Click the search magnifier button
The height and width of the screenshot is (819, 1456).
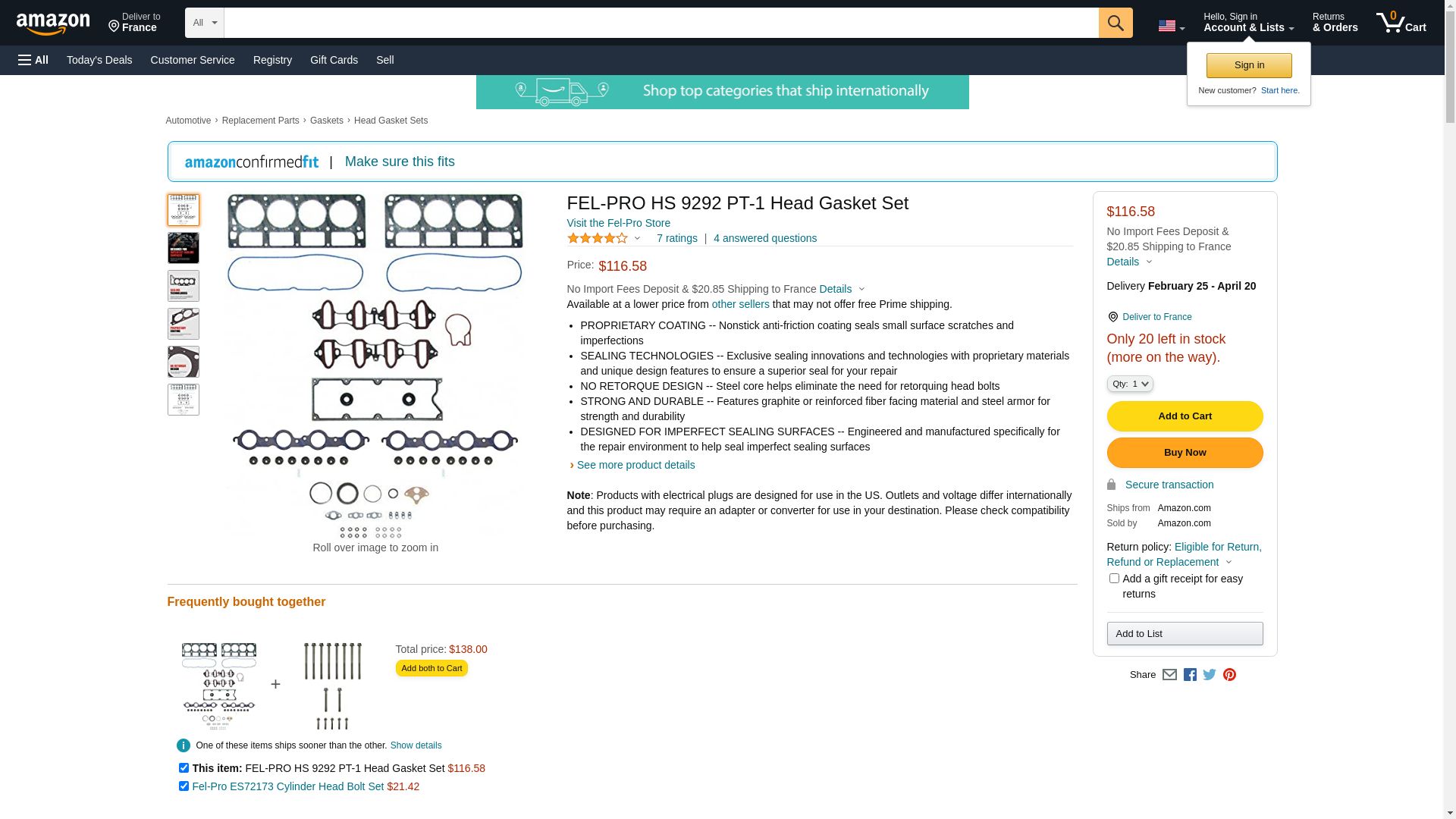point(1115,23)
